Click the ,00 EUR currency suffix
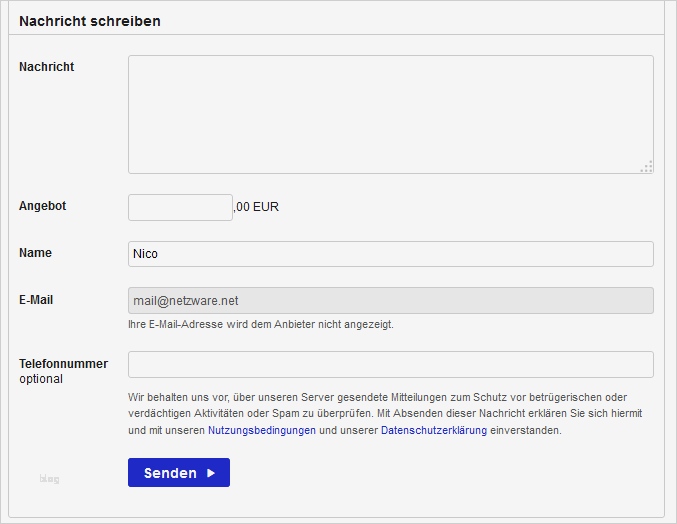This screenshot has width=677, height=524. [256, 208]
